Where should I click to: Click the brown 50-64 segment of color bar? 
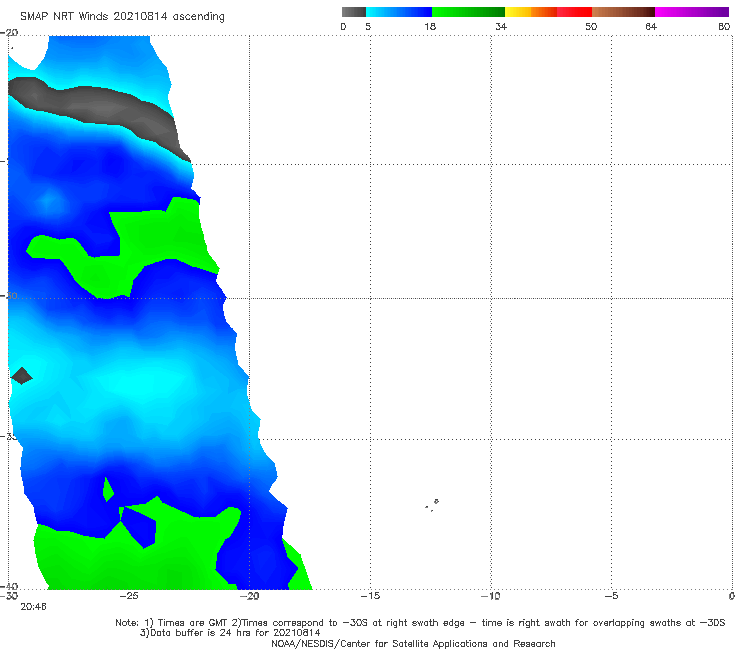coord(623,12)
